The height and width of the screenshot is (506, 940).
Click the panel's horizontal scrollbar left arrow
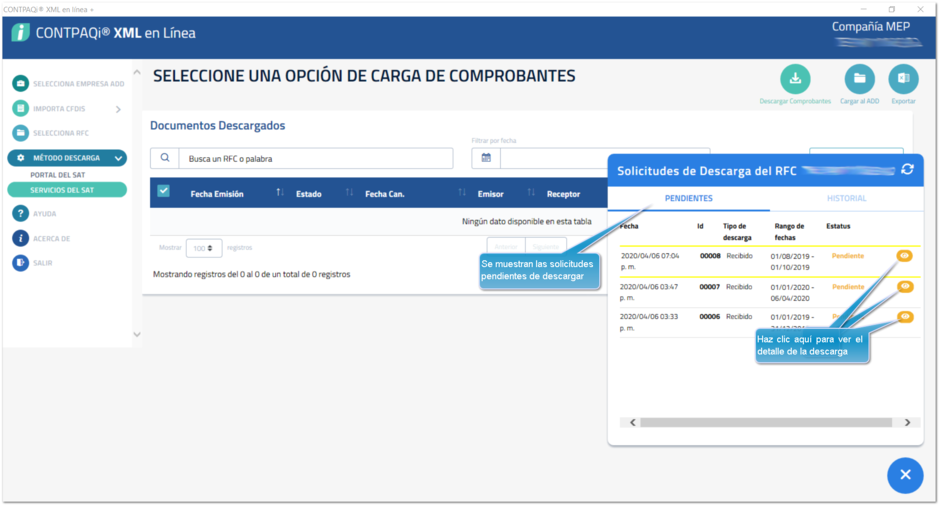pos(632,423)
